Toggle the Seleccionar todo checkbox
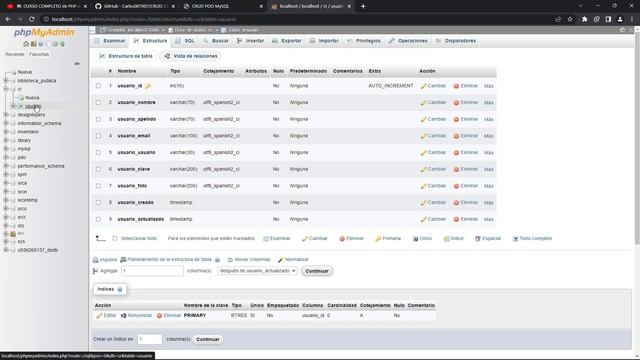Image resolution: width=640 pixels, height=360 pixels. pos(115,238)
